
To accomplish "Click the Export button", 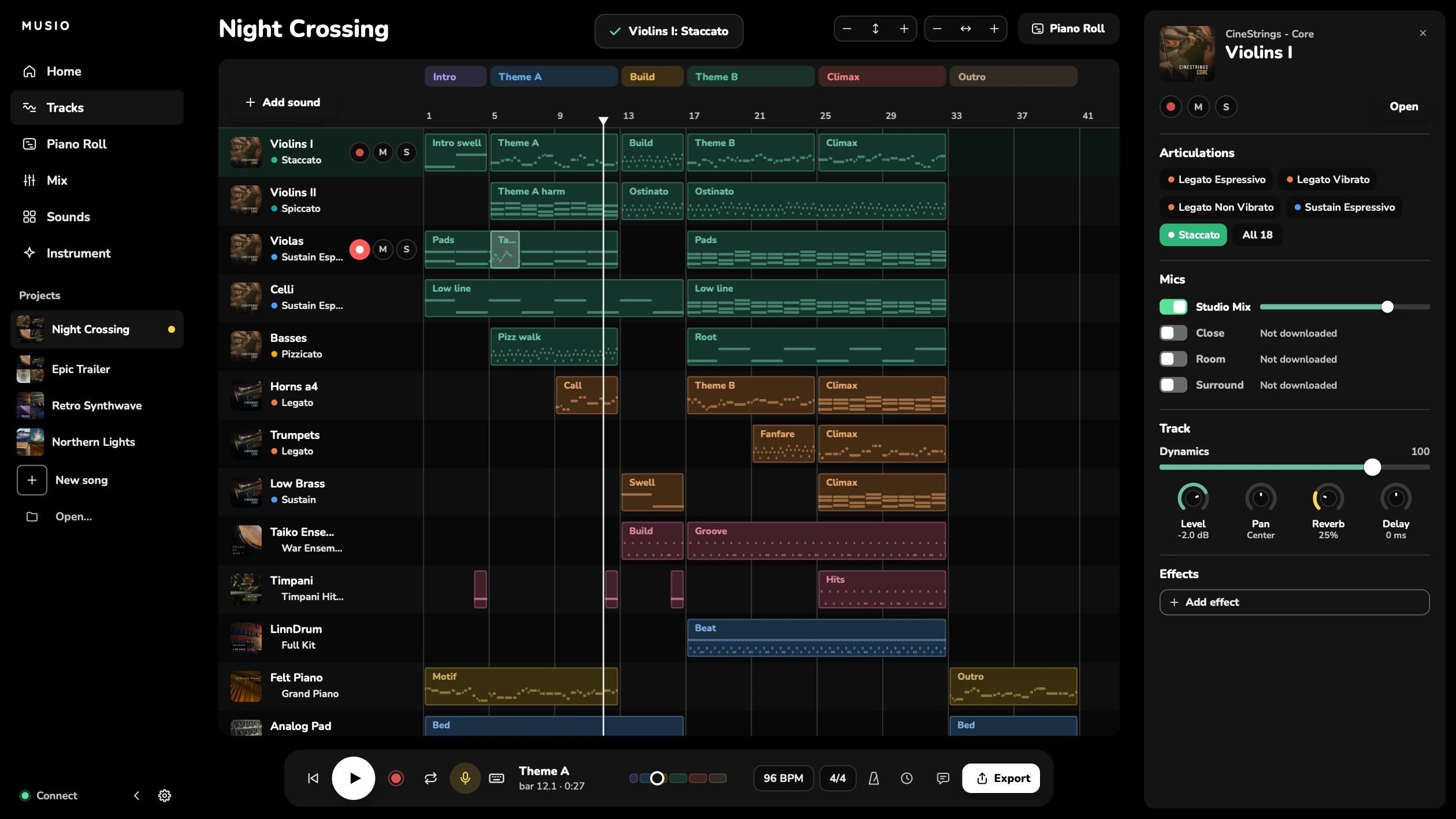I will click(x=1001, y=778).
